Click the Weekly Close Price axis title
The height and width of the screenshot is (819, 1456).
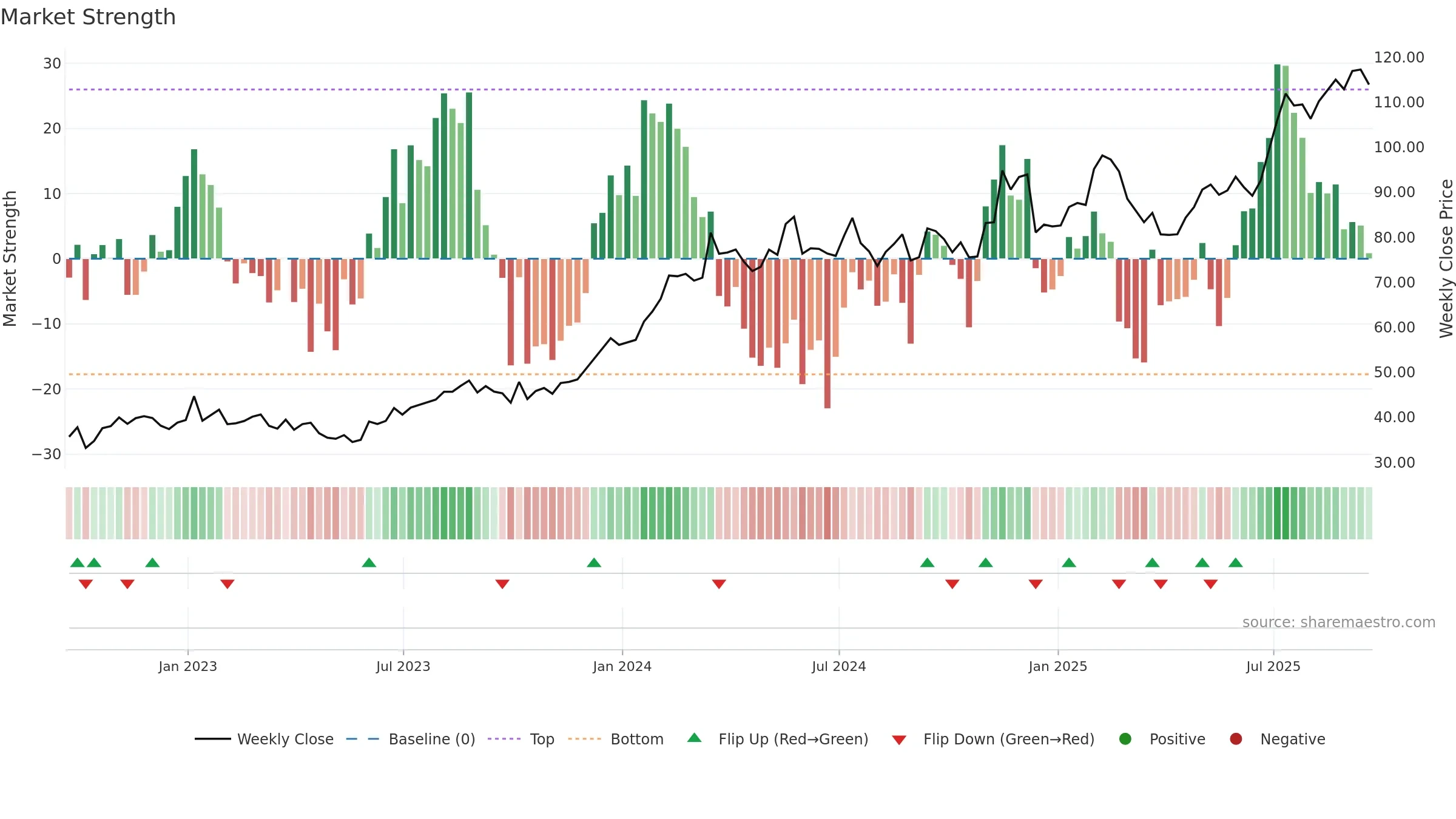point(1446,258)
